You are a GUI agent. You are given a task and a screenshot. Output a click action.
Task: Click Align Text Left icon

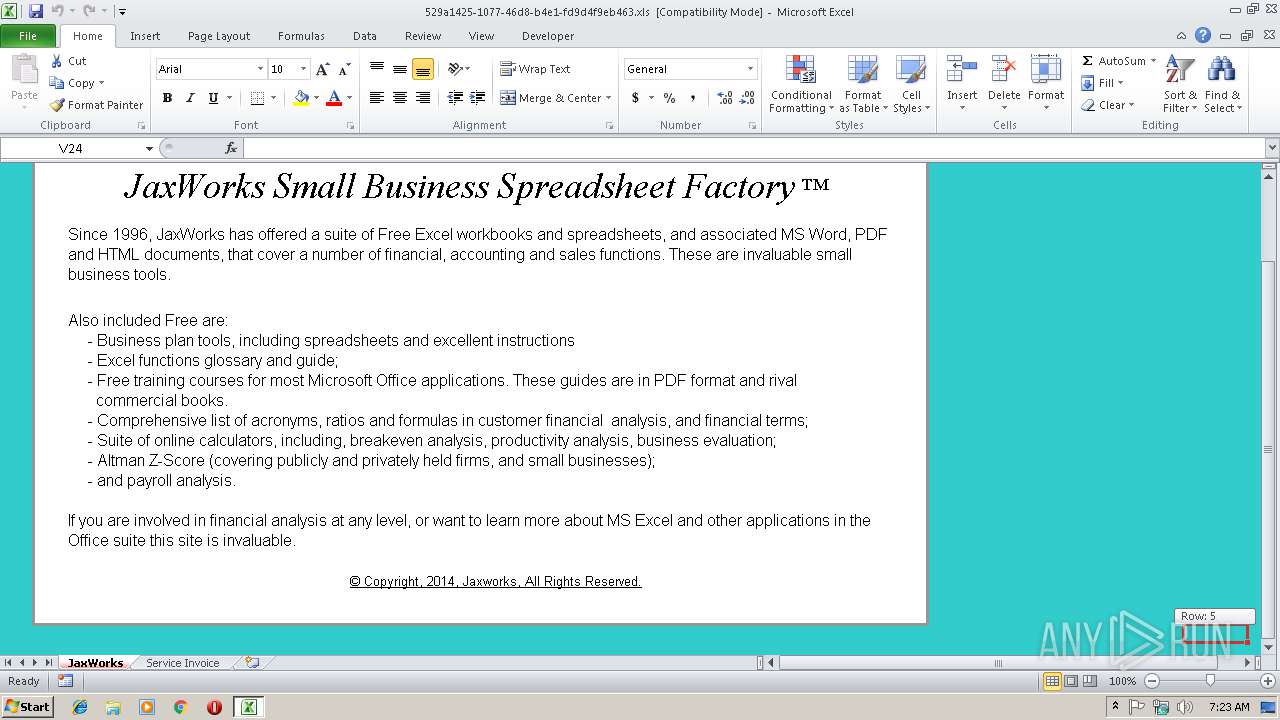point(377,98)
